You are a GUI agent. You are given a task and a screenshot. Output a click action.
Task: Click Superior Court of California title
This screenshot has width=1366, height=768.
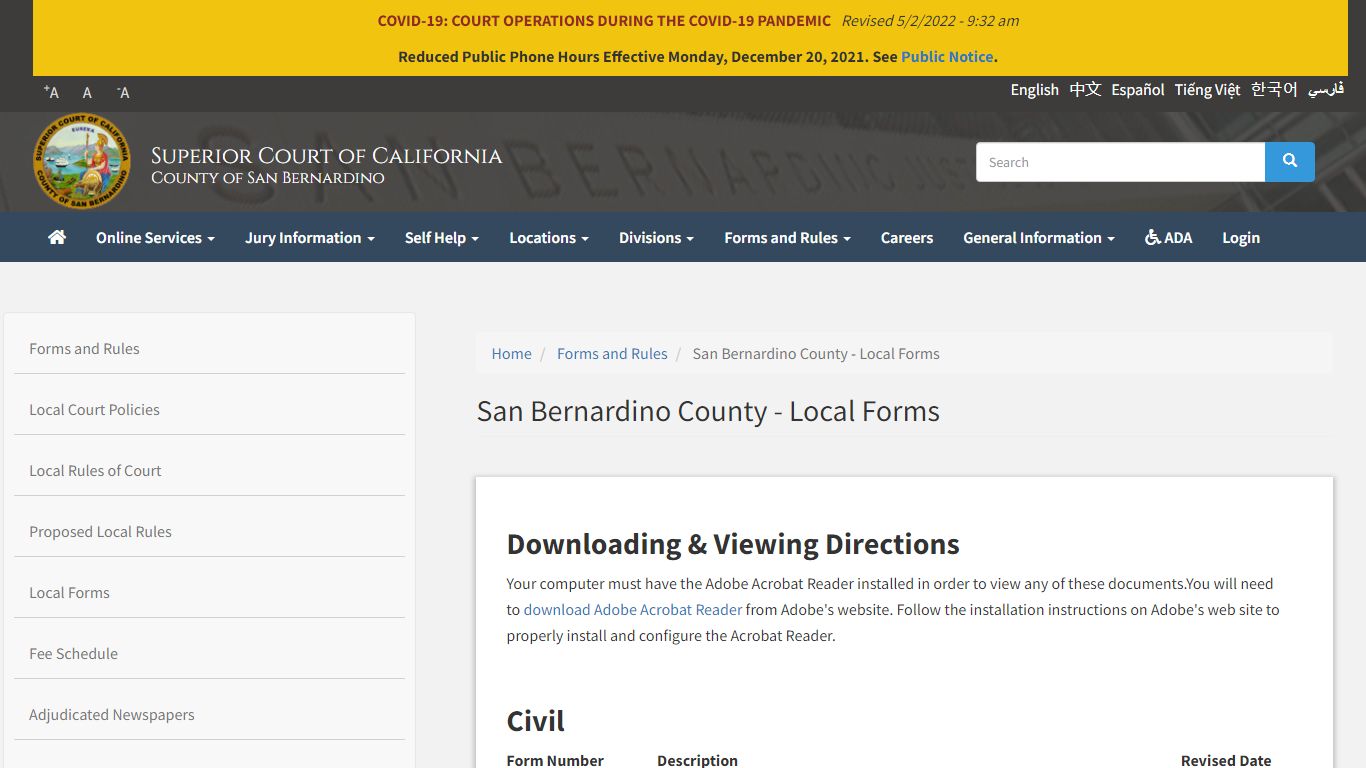[326, 156]
